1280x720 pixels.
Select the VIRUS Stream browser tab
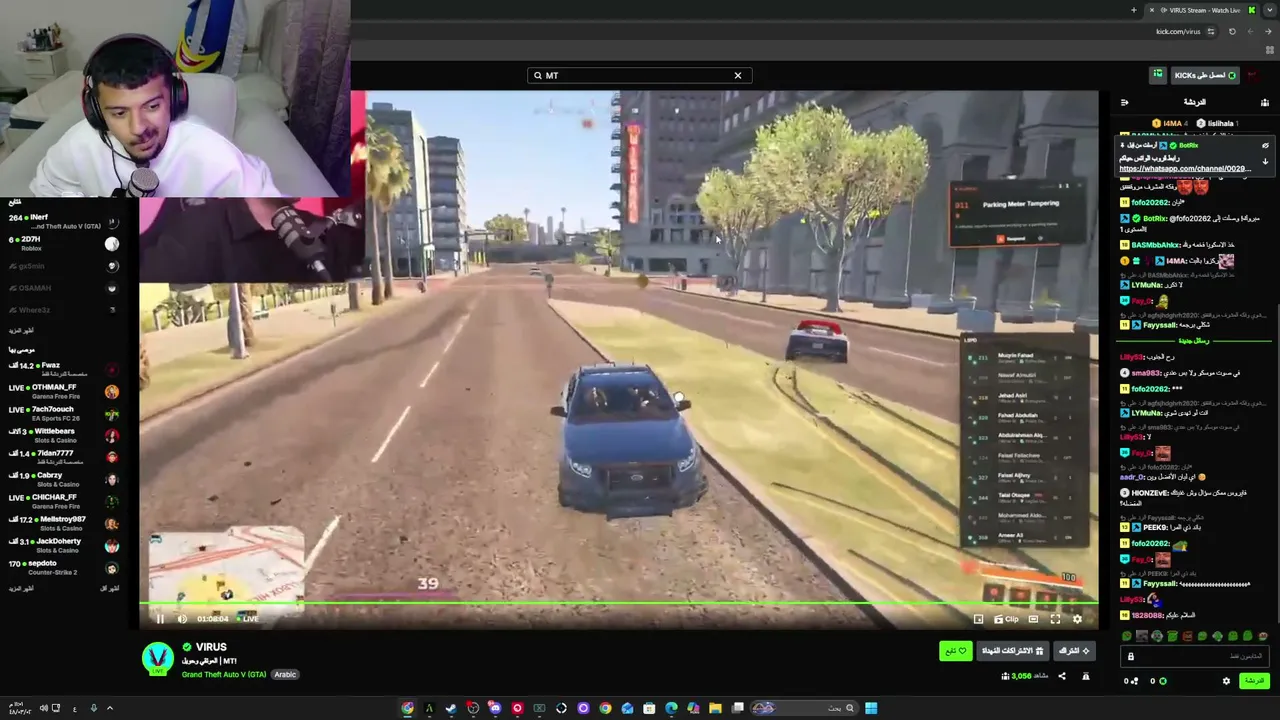[x=1202, y=10]
